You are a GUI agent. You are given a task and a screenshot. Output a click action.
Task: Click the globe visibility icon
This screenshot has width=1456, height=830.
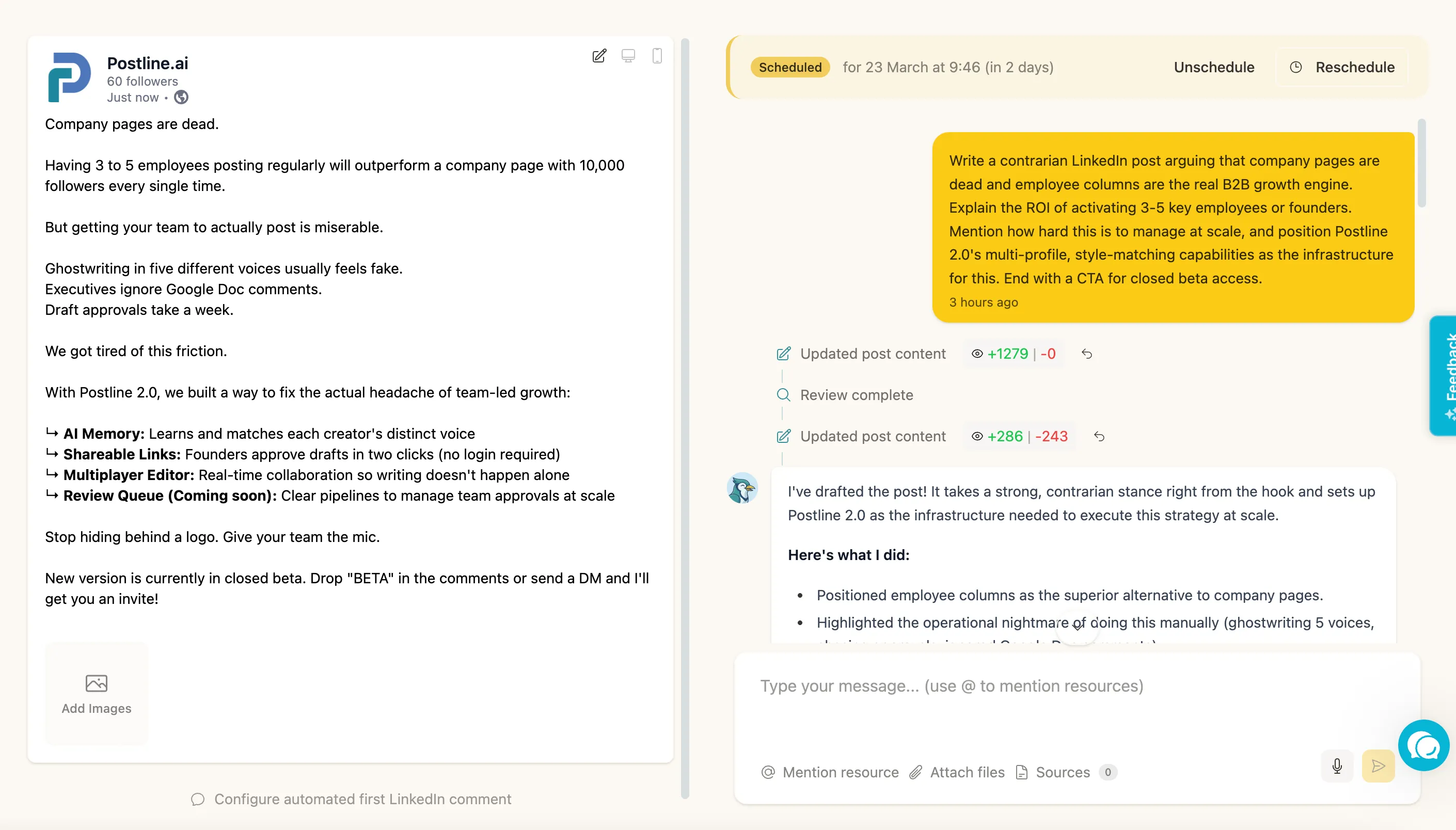[181, 98]
